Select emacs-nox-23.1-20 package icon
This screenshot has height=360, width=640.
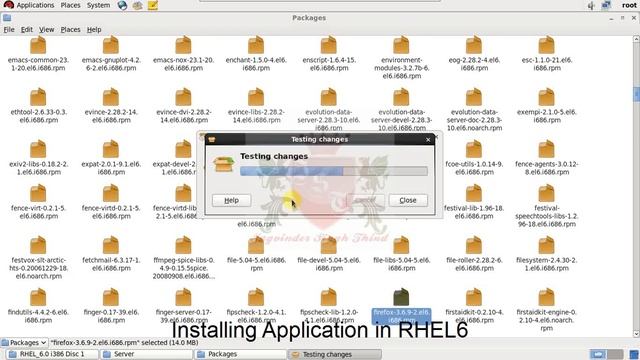(183, 45)
